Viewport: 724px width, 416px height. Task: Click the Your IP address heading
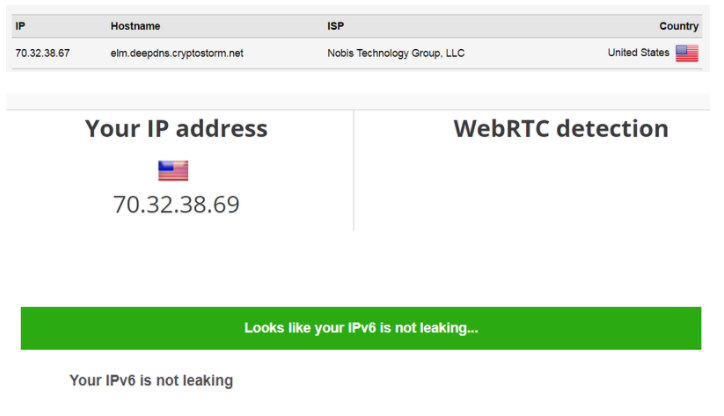[x=176, y=128]
